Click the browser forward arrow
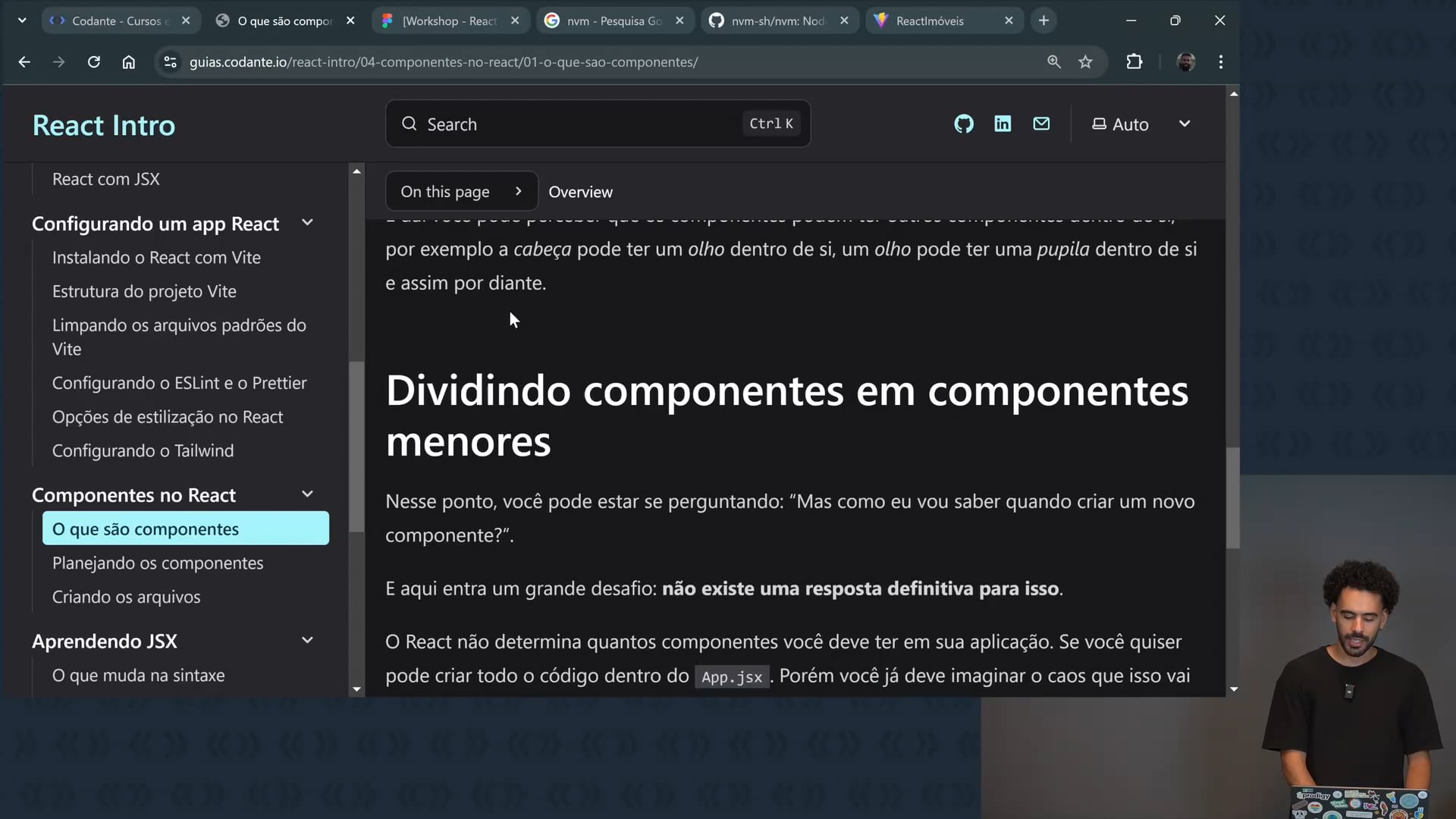 click(59, 62)
